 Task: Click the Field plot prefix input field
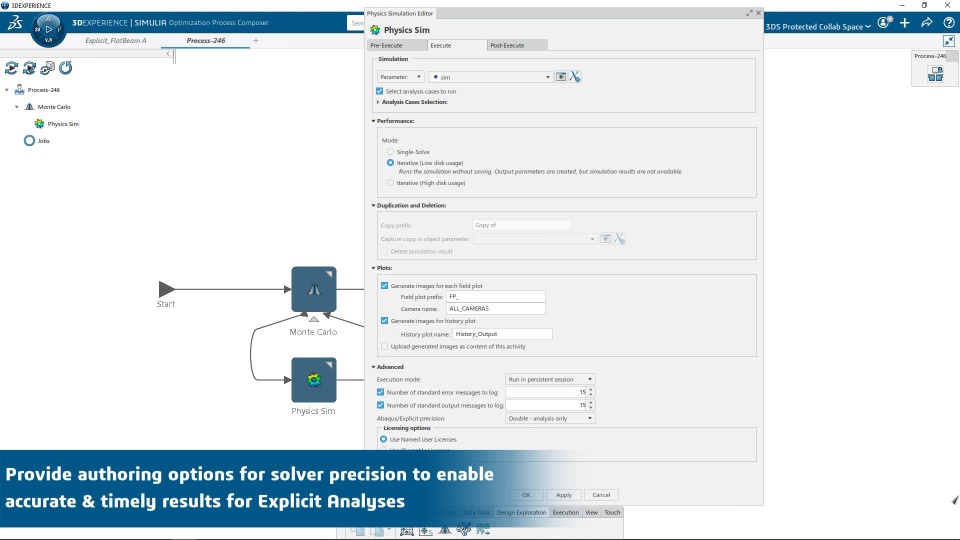pyautogui.click(x=496, y=296)
